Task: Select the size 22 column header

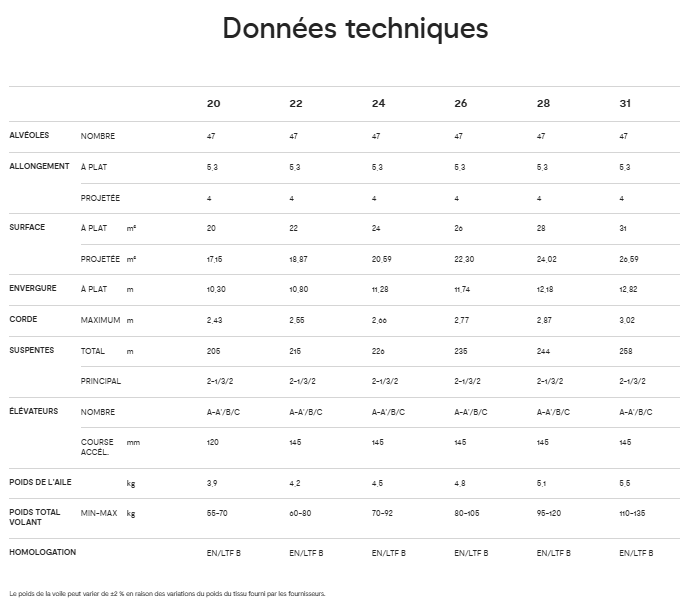Action: (296, 104)
